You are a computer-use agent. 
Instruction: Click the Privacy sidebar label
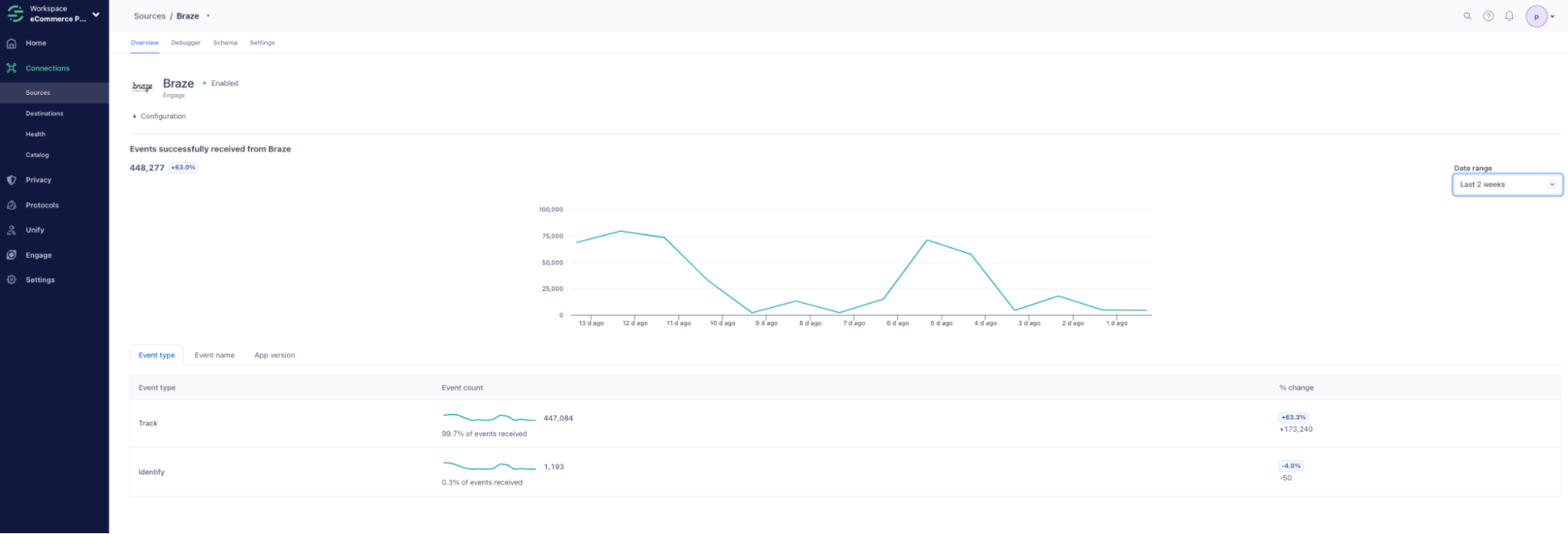pyautogui.click(x=38, y=180)
